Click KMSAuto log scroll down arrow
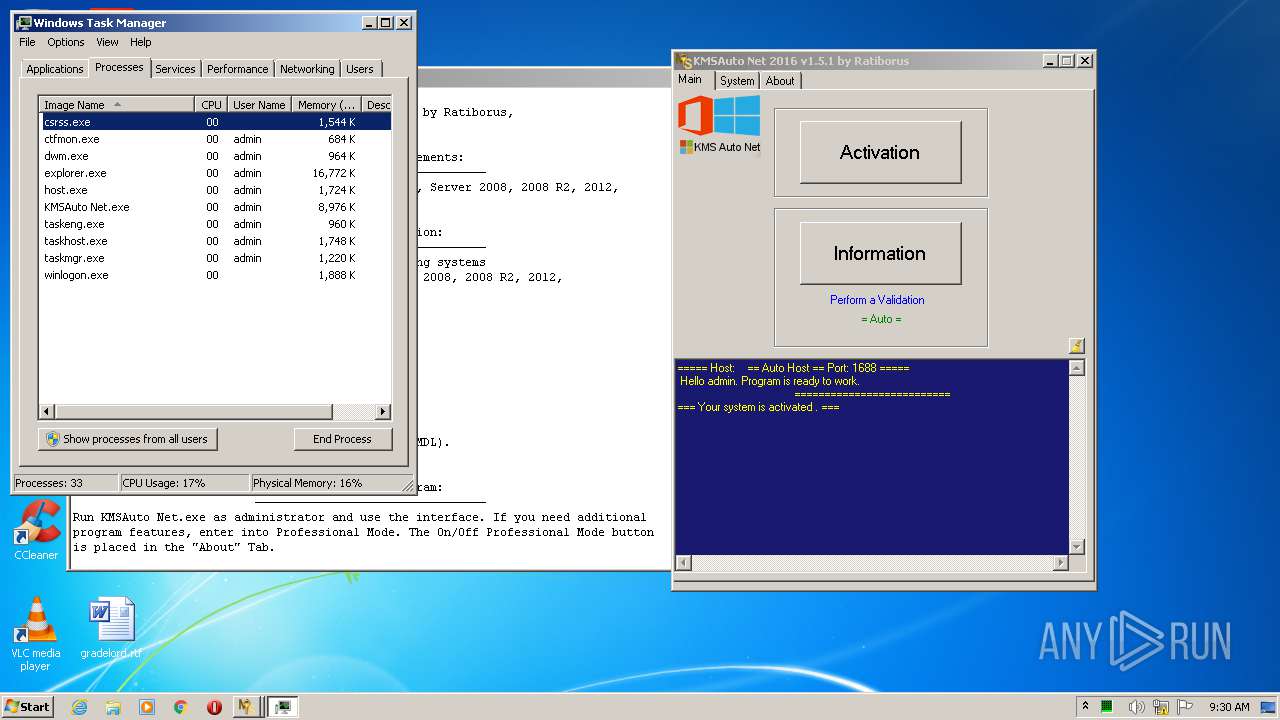Screen dimensions: 1280x720 1077,547
